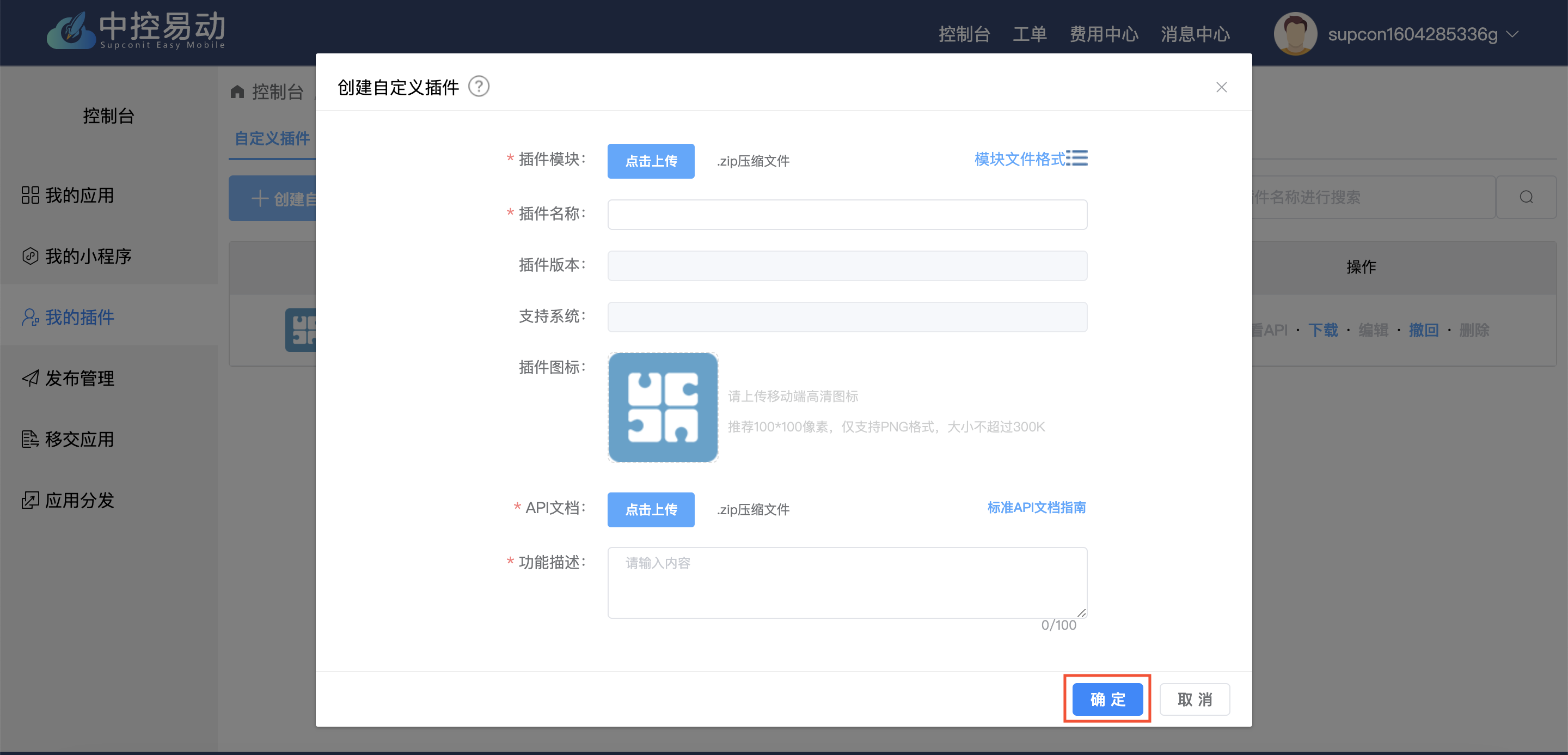Close the create plugin dialog
Image resolution: width=1568 pixels, height=755 pixels.
click(1221, 87)
